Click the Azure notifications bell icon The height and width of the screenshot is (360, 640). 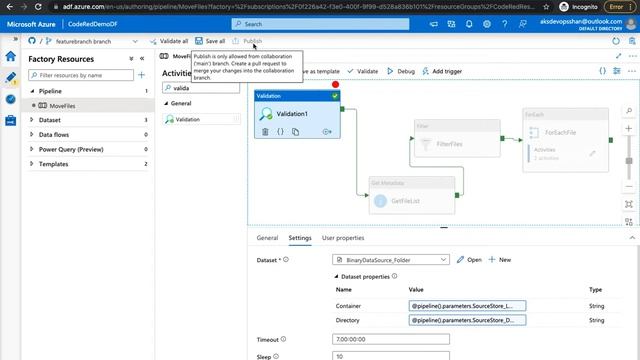tap(469, 24)
